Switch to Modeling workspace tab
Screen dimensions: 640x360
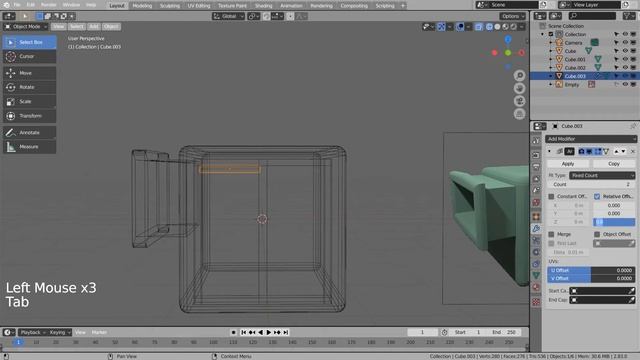pos(142,6)
